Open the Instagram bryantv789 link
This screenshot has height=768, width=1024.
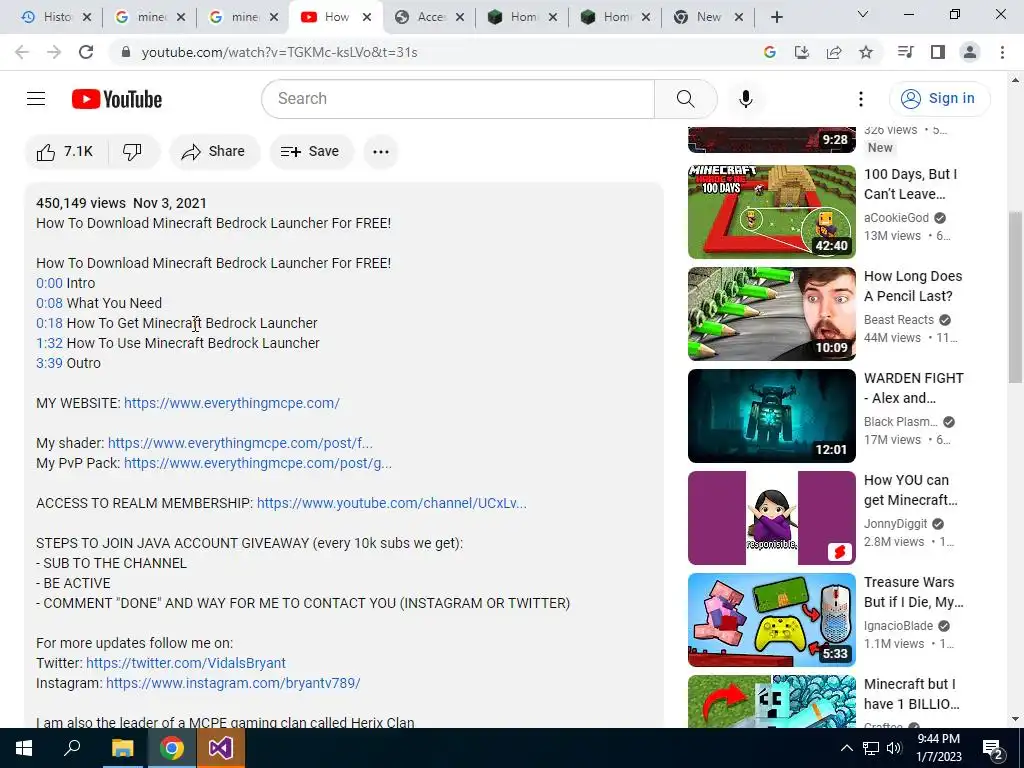click(233, 683)
